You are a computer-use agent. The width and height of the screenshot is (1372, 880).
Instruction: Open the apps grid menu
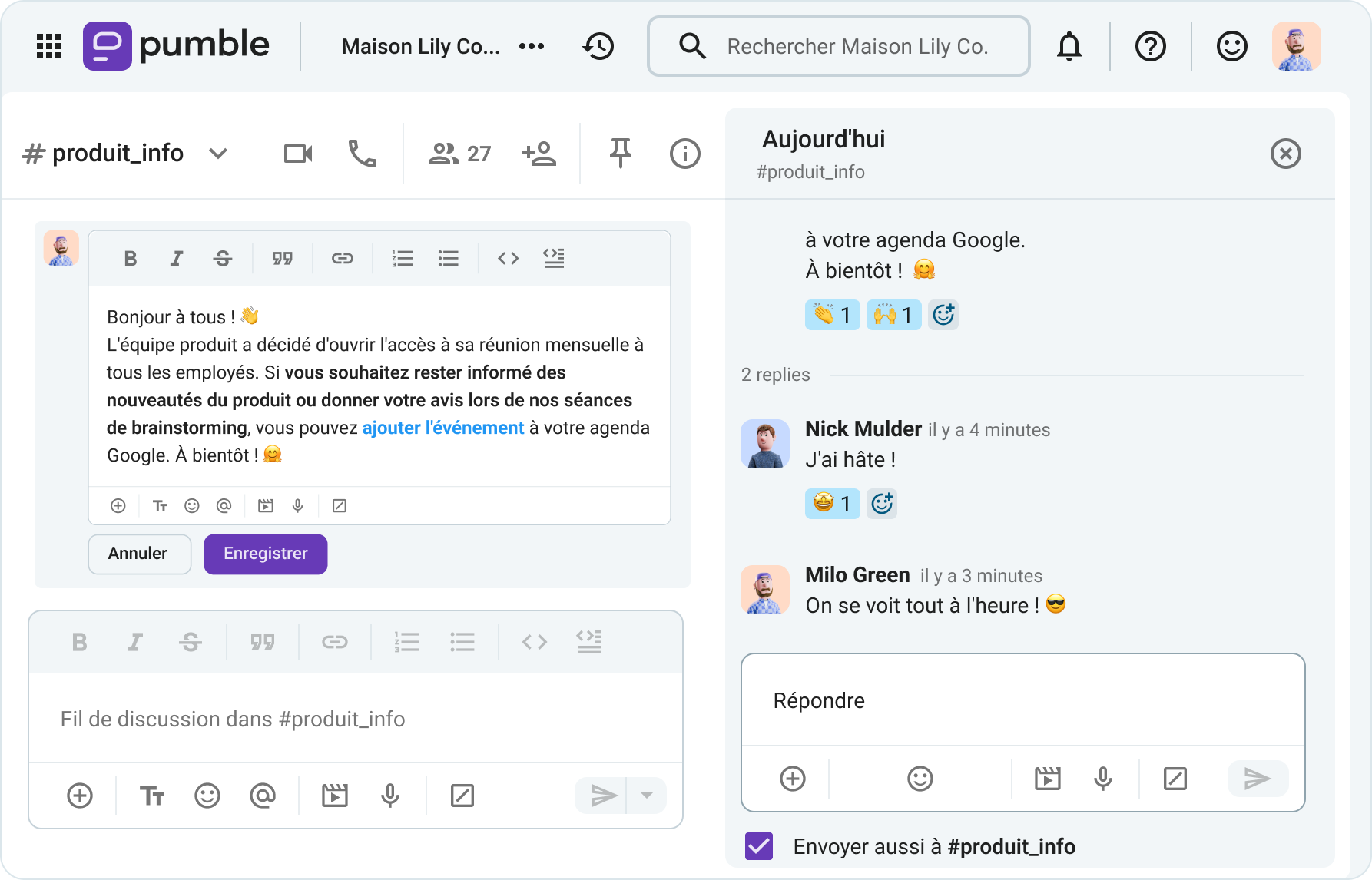tap(48, 46)
